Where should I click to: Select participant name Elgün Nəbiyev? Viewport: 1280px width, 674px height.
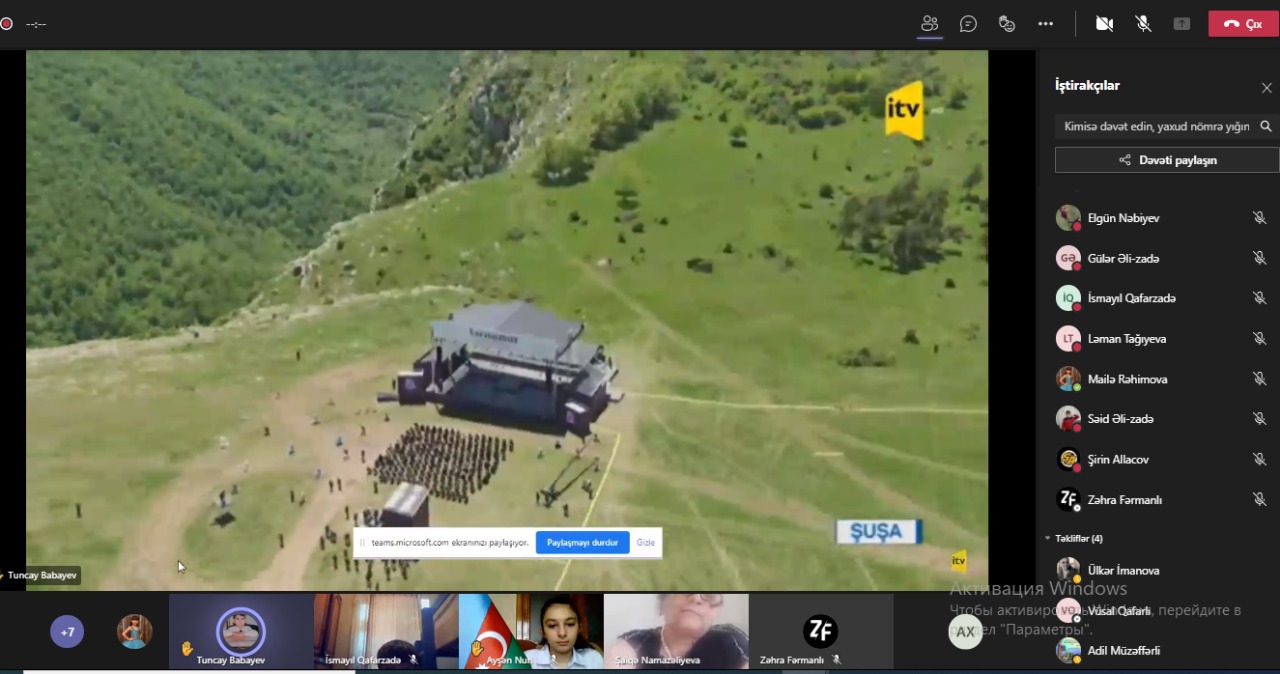[x=1123, y=218]
